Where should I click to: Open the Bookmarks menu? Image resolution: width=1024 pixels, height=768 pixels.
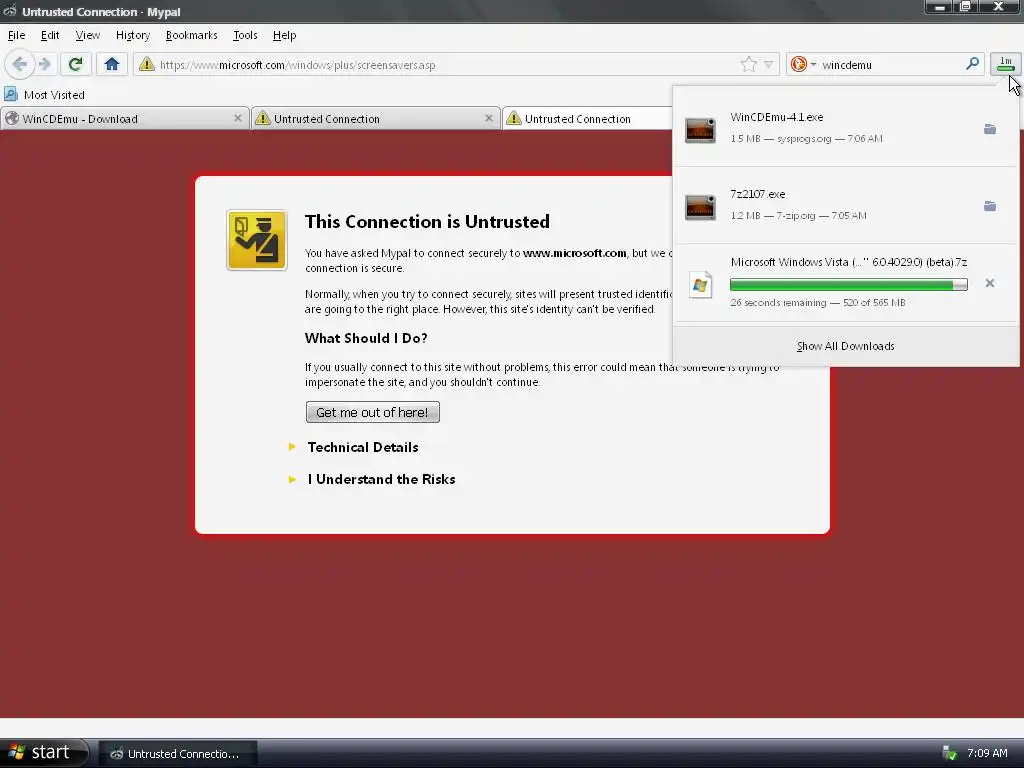[191, 35]
